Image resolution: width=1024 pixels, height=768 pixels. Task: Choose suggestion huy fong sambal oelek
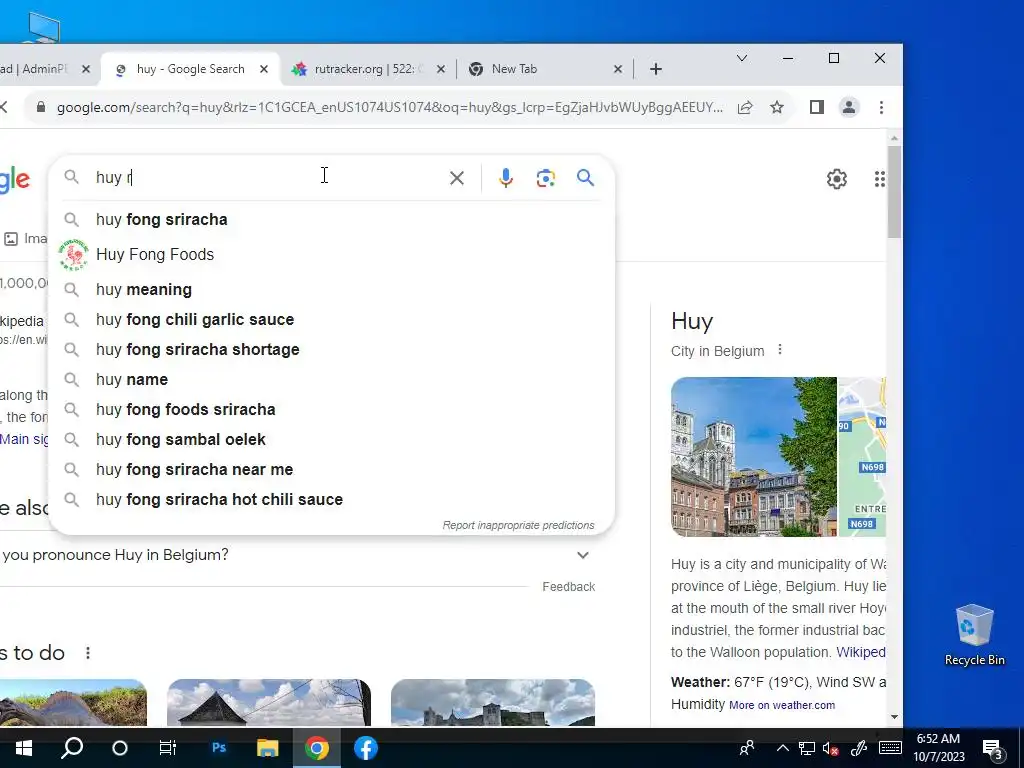331,440
